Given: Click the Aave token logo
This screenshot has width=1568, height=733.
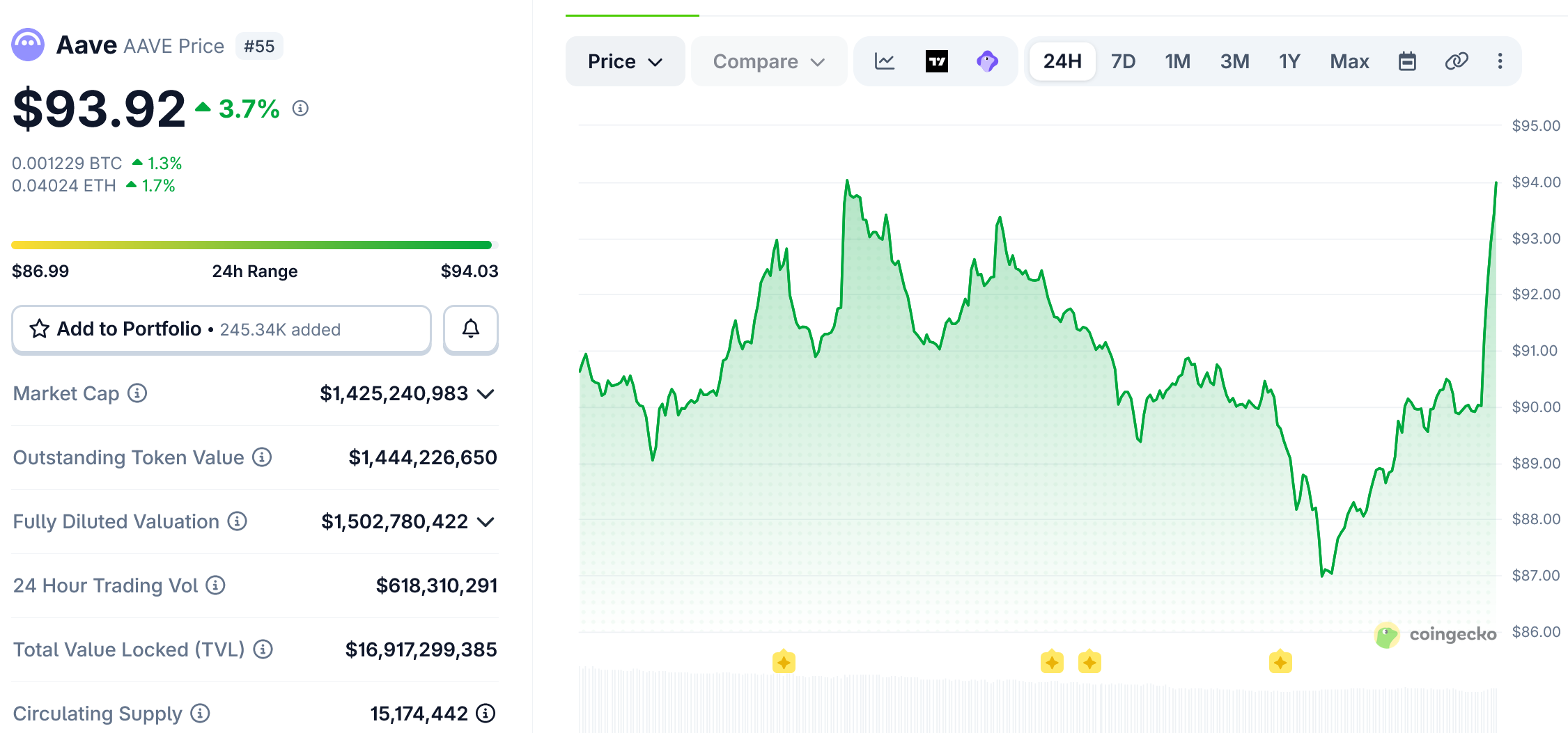Looking at the screenshot, I should click(28, 45).
